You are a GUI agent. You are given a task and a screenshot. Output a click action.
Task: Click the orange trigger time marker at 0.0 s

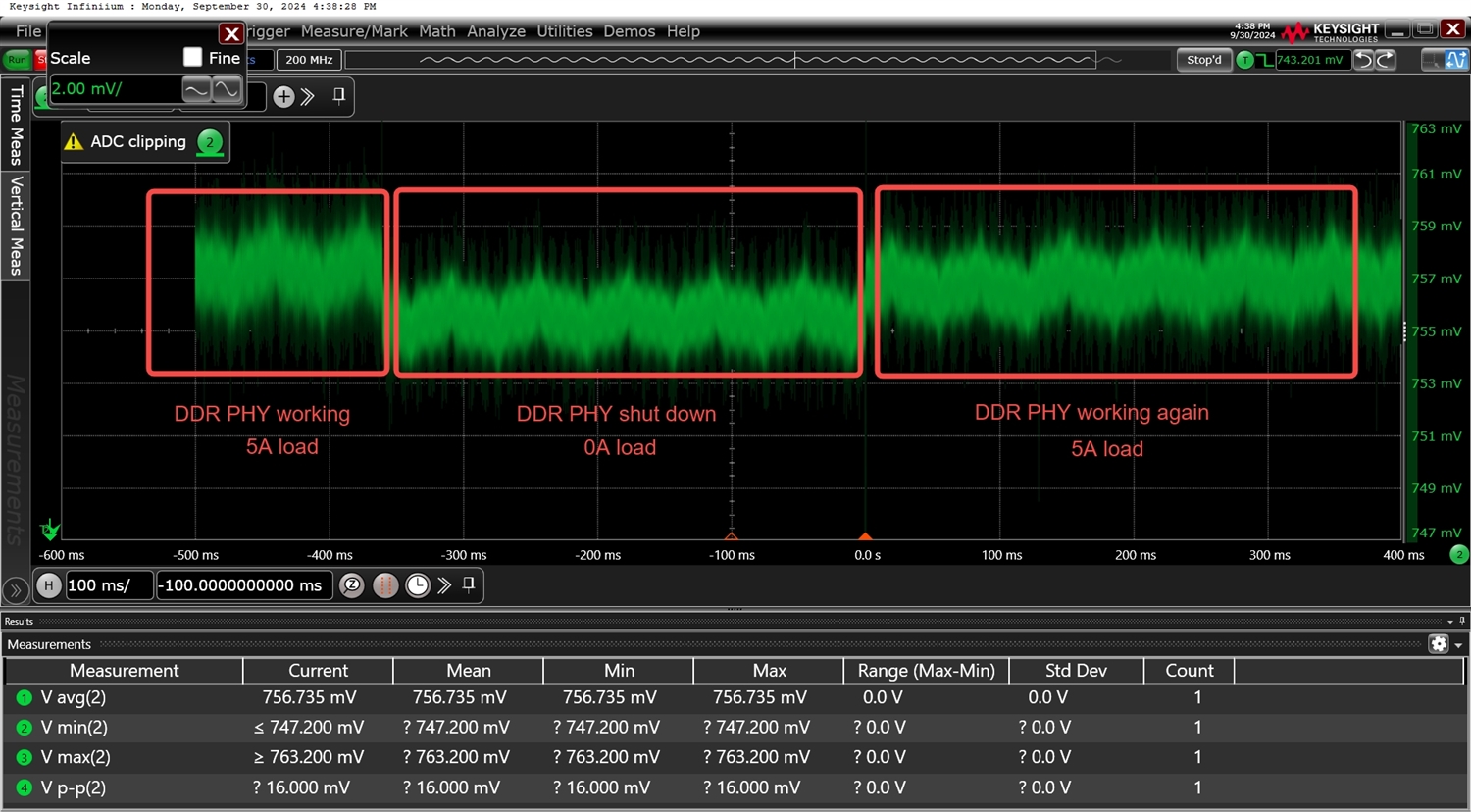pos(865,536)
